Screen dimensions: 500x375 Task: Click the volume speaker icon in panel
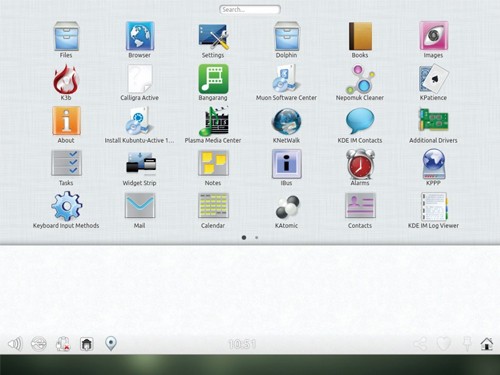pos(15,344)
